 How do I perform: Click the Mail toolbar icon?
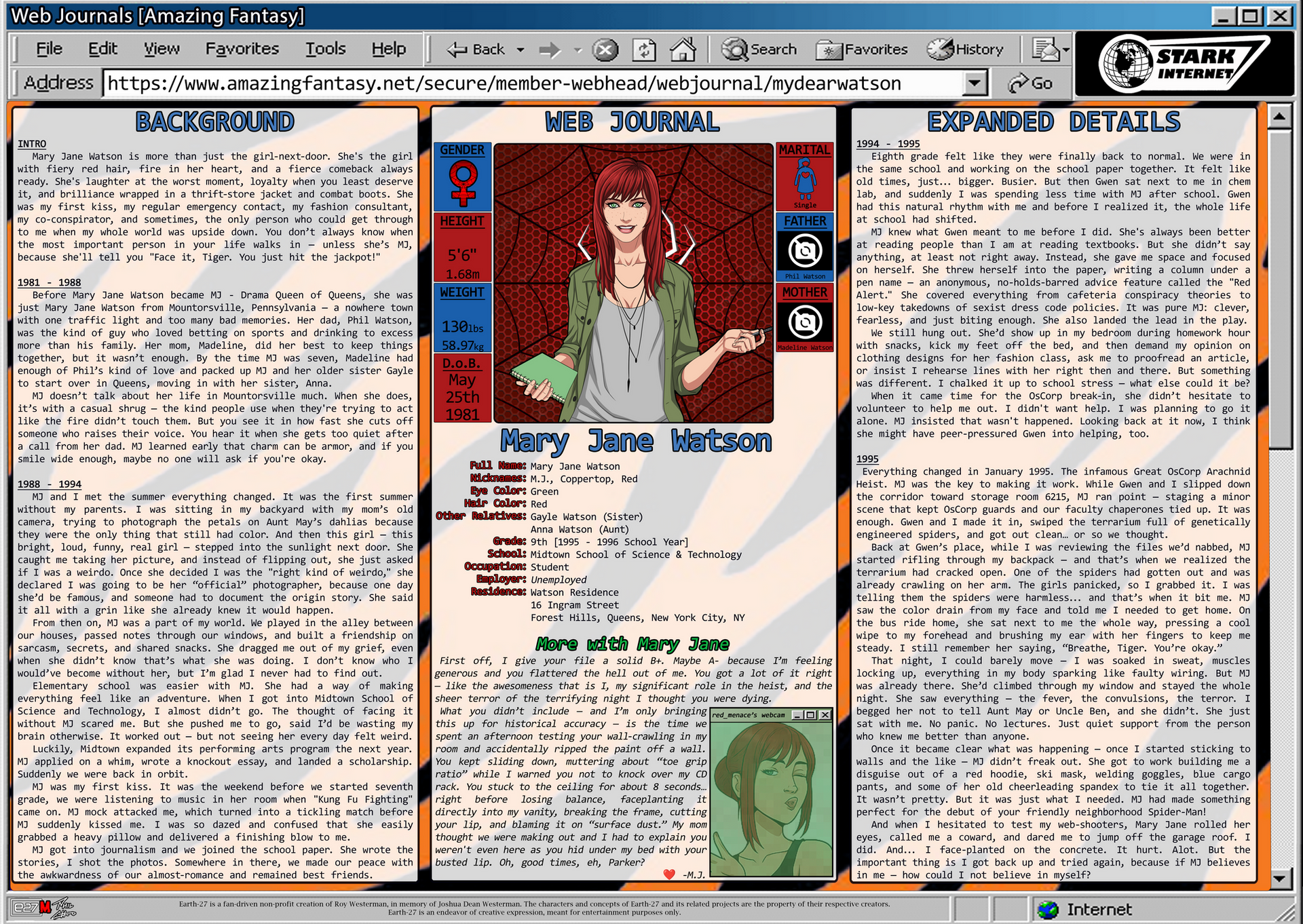click(1045, 50)
